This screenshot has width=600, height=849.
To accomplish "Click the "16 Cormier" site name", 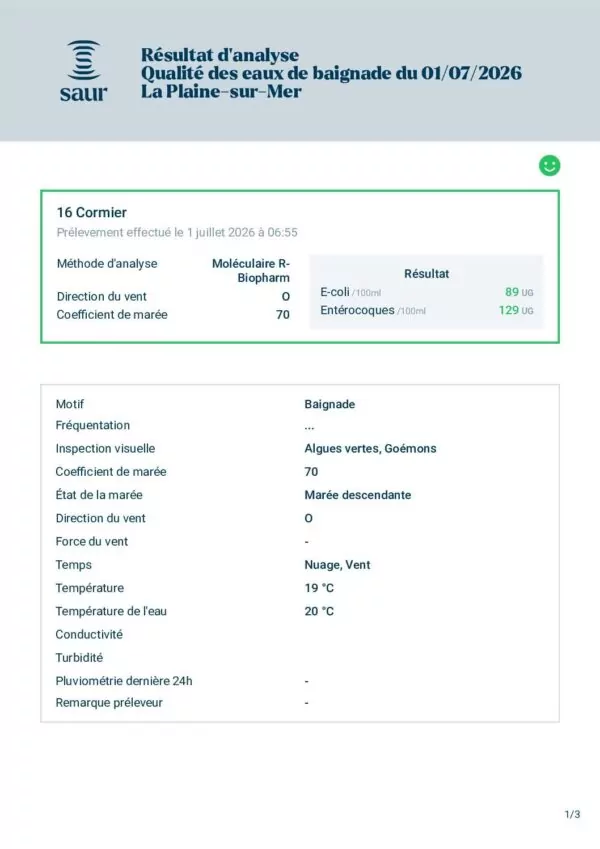I will click(92, 212).
